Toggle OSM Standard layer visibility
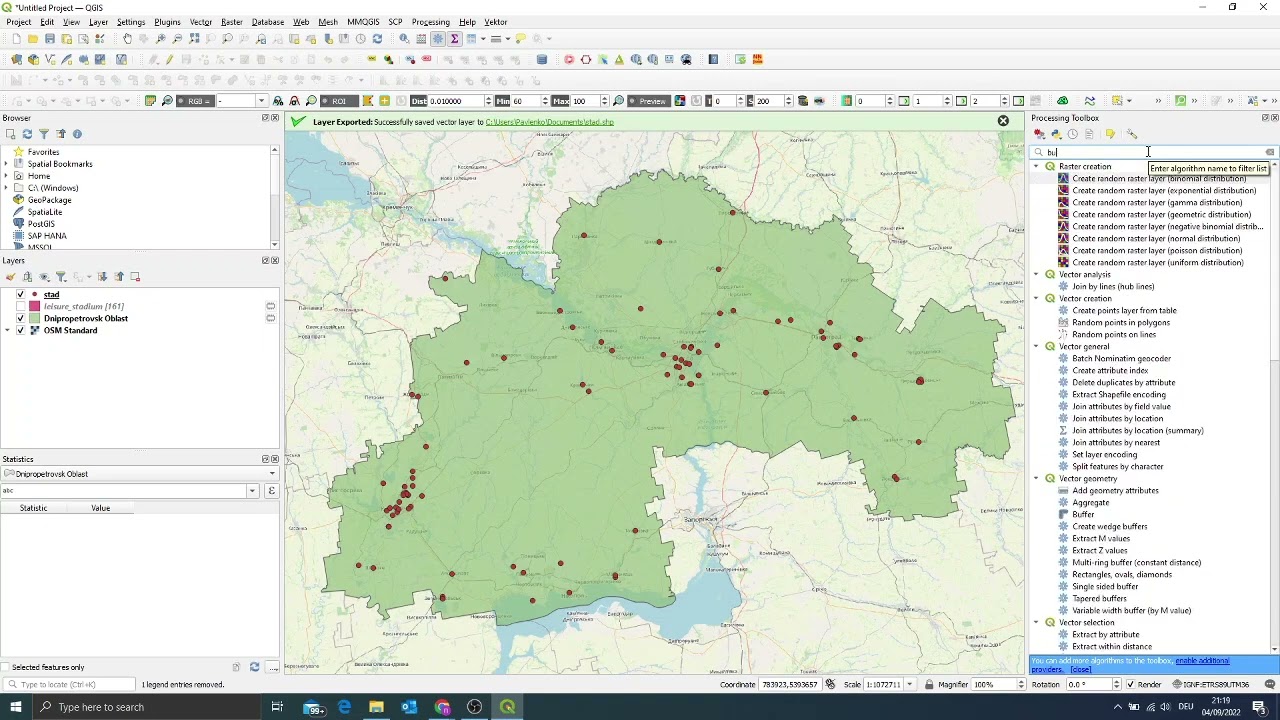This screenshot has height=720, width=1280. point(20,330)
